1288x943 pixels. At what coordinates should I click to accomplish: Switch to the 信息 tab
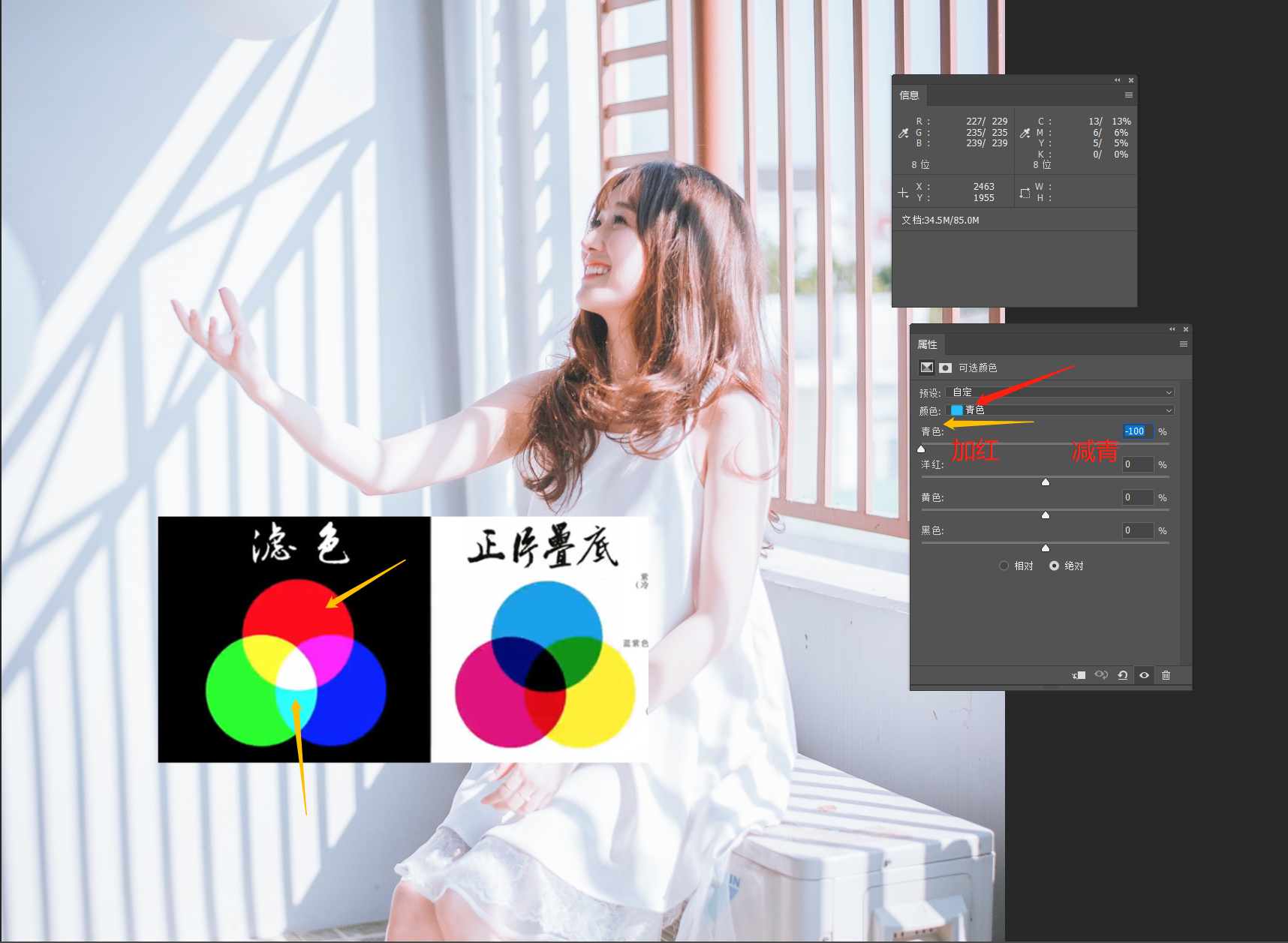910,95
